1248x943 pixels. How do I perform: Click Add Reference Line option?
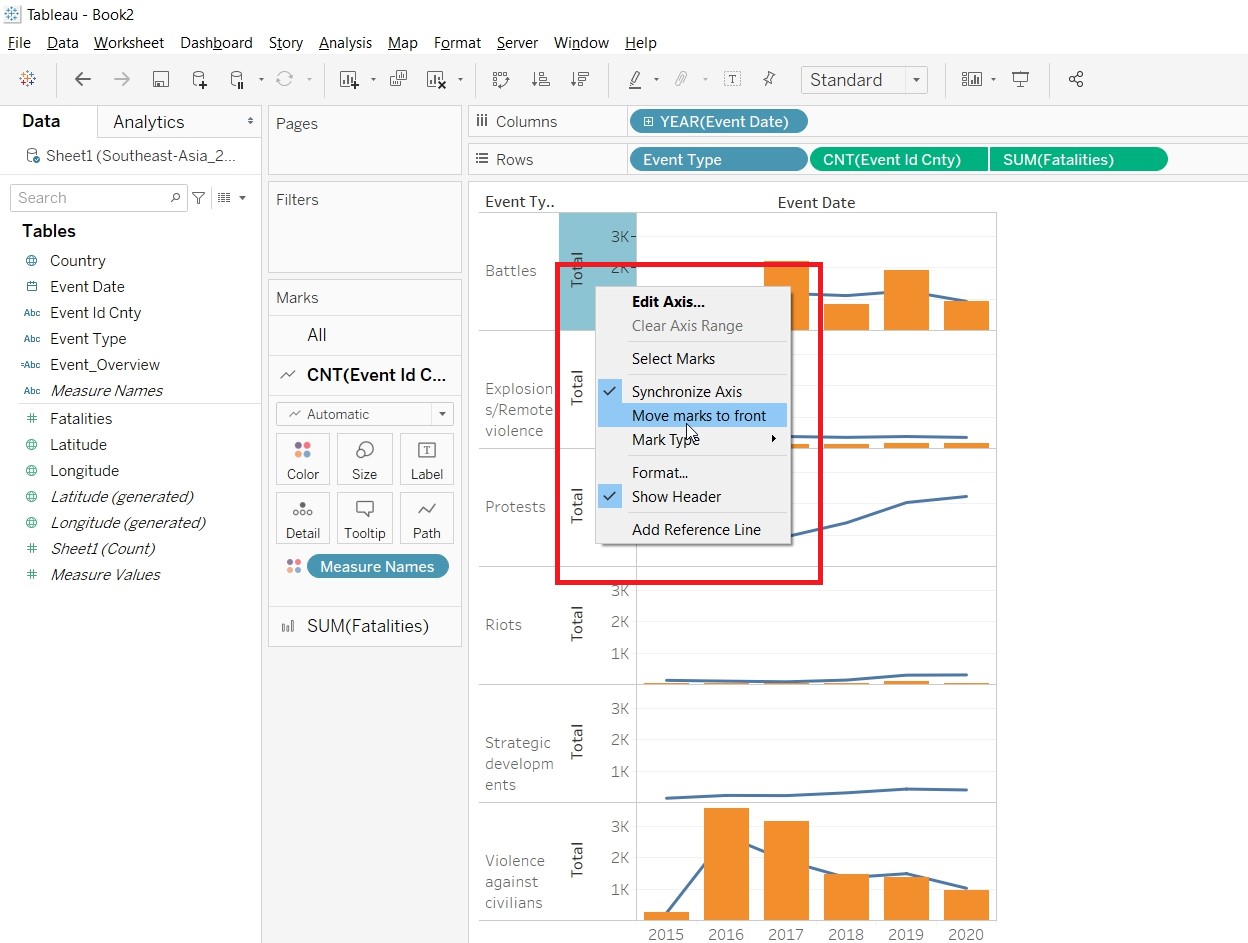coord(696,530)
